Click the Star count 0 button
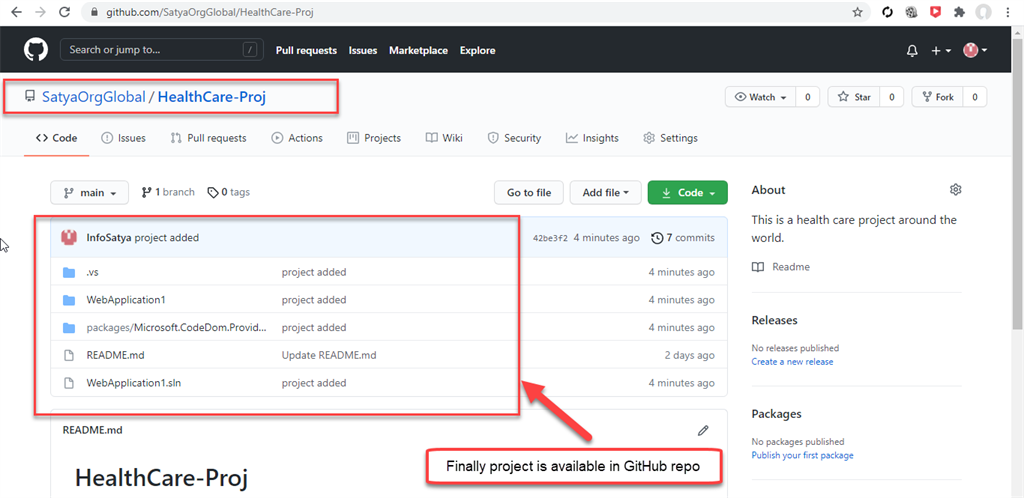Viewport: 1024px width, 498px height. [891, 97]
